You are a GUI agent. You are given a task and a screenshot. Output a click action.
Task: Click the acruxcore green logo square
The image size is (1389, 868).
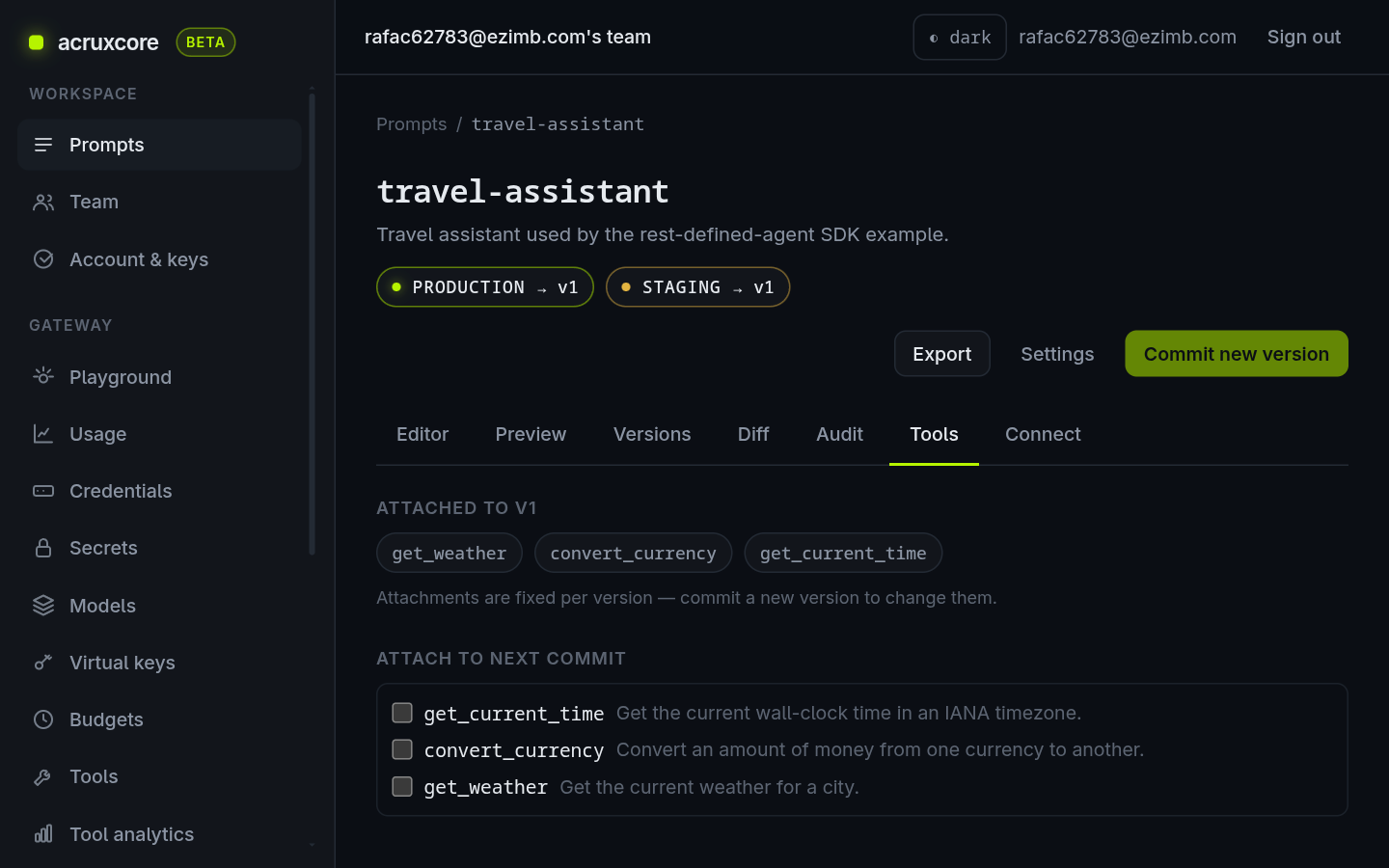click(37, 41)
